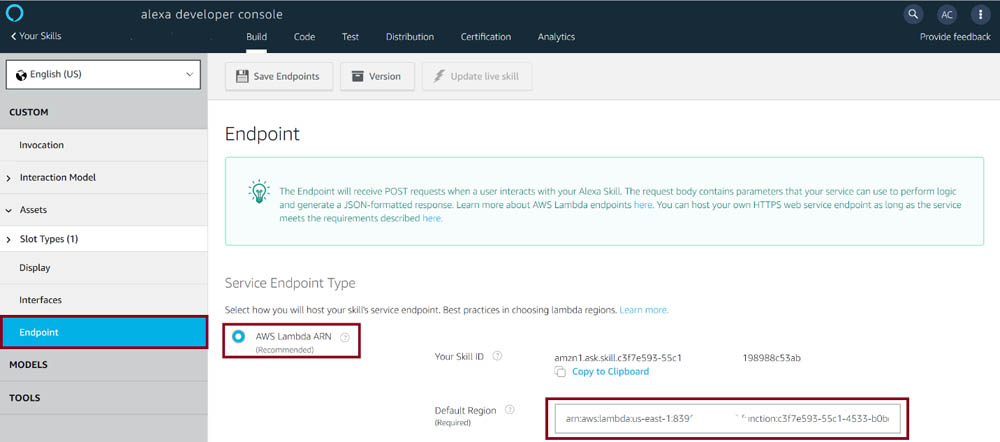Select the AWS Lambda ARN radio button
This screenshot has width=1000, height=442.
tap(239, 336)
